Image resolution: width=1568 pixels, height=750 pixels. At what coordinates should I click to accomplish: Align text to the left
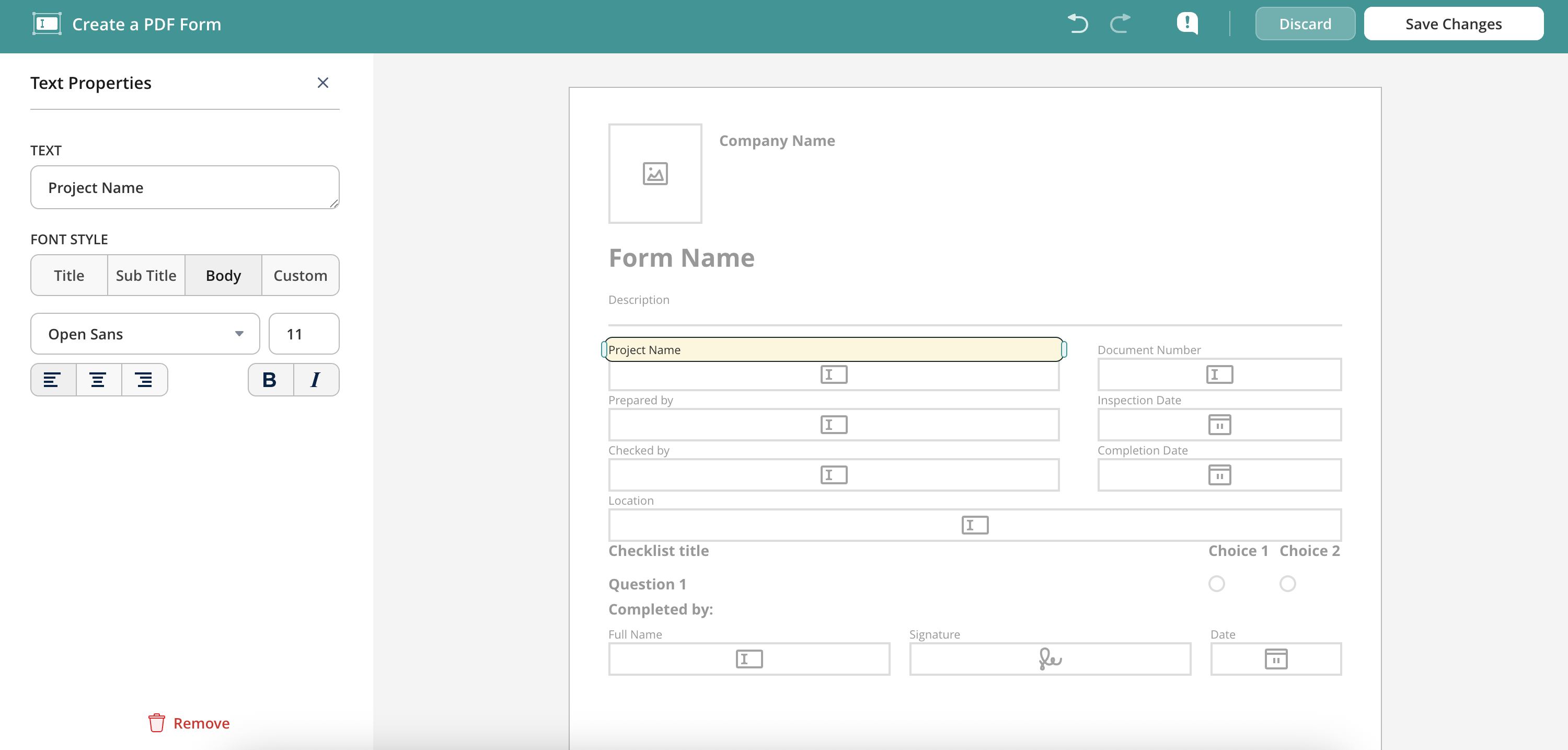point(53,380)
